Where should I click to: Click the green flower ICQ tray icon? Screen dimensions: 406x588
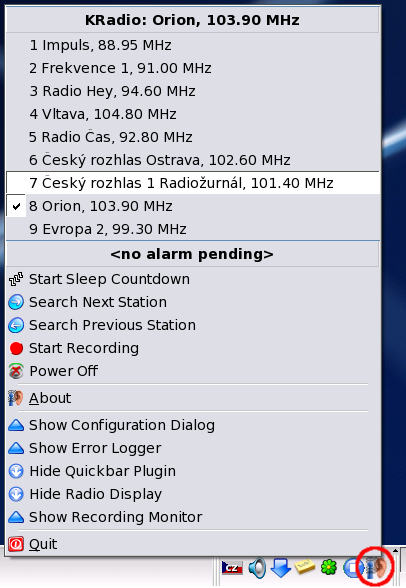329,567
